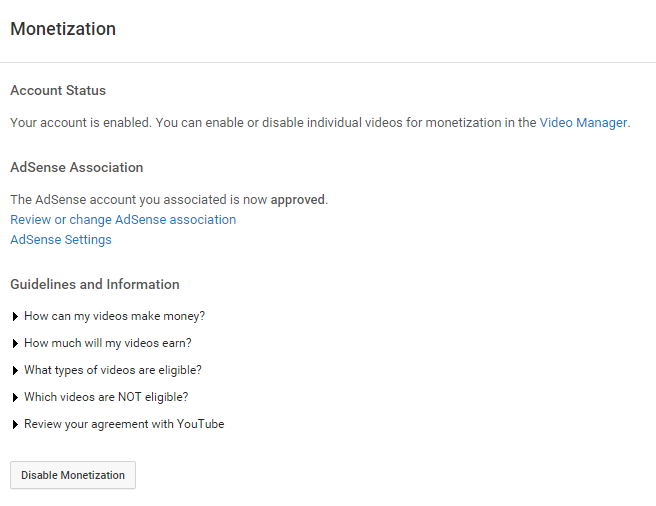Click the bold "approved" status word
This screenshot has width=656, height=506.
click(x=297, y=199)
